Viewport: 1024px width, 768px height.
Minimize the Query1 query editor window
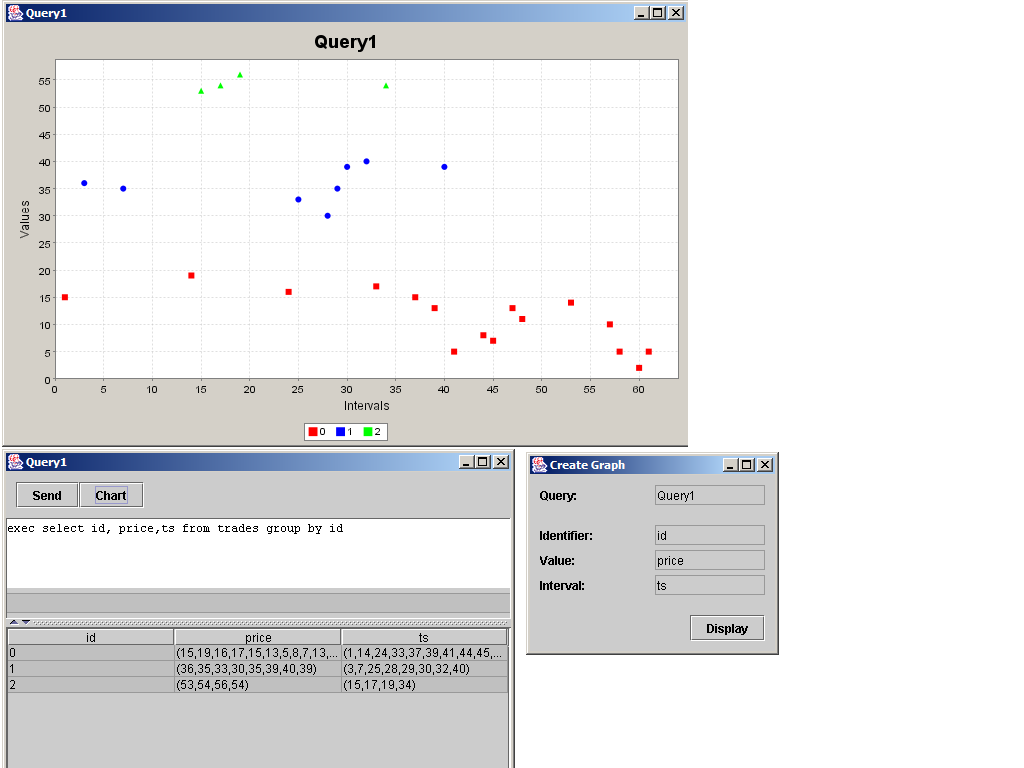pyautogui.click(x=467, y=462)
